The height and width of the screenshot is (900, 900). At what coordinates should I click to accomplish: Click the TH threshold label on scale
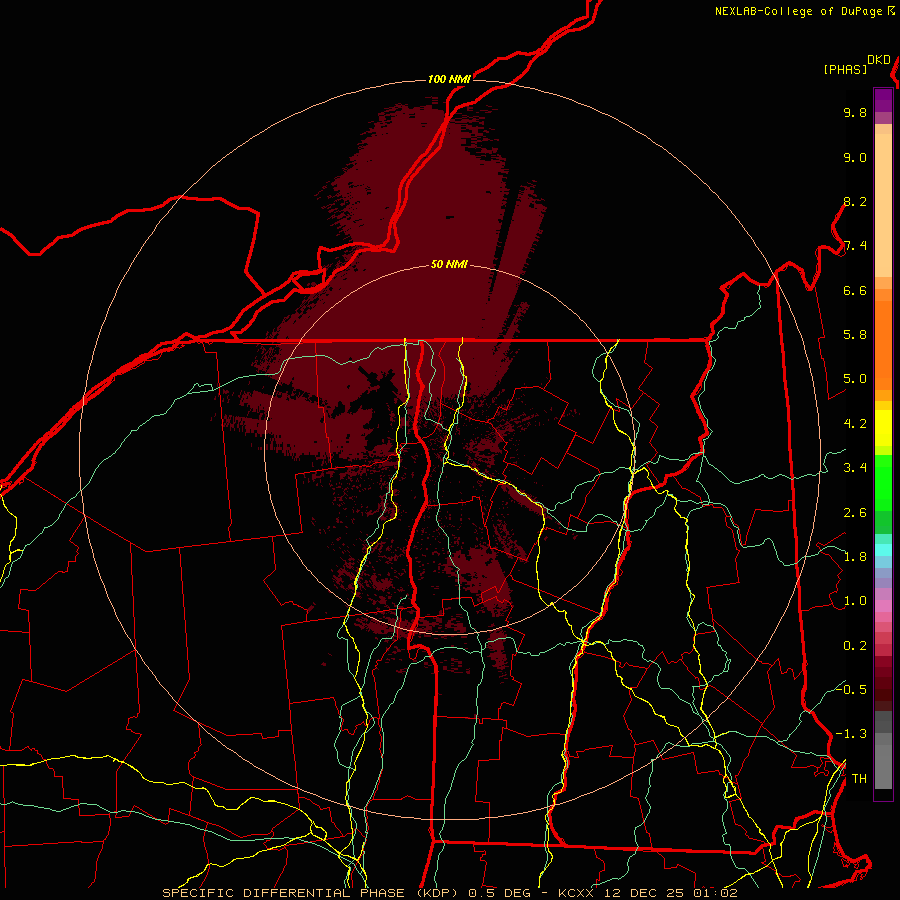(859, 779)
